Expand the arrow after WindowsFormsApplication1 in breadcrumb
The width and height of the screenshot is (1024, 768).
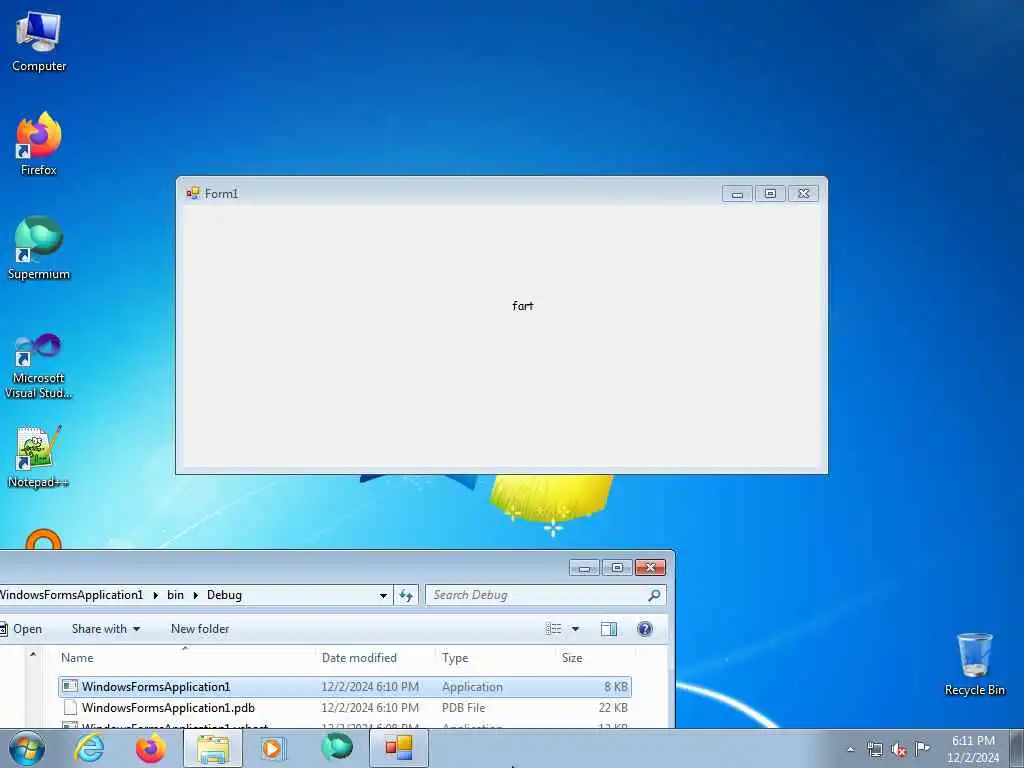click(x=155, y=595)
